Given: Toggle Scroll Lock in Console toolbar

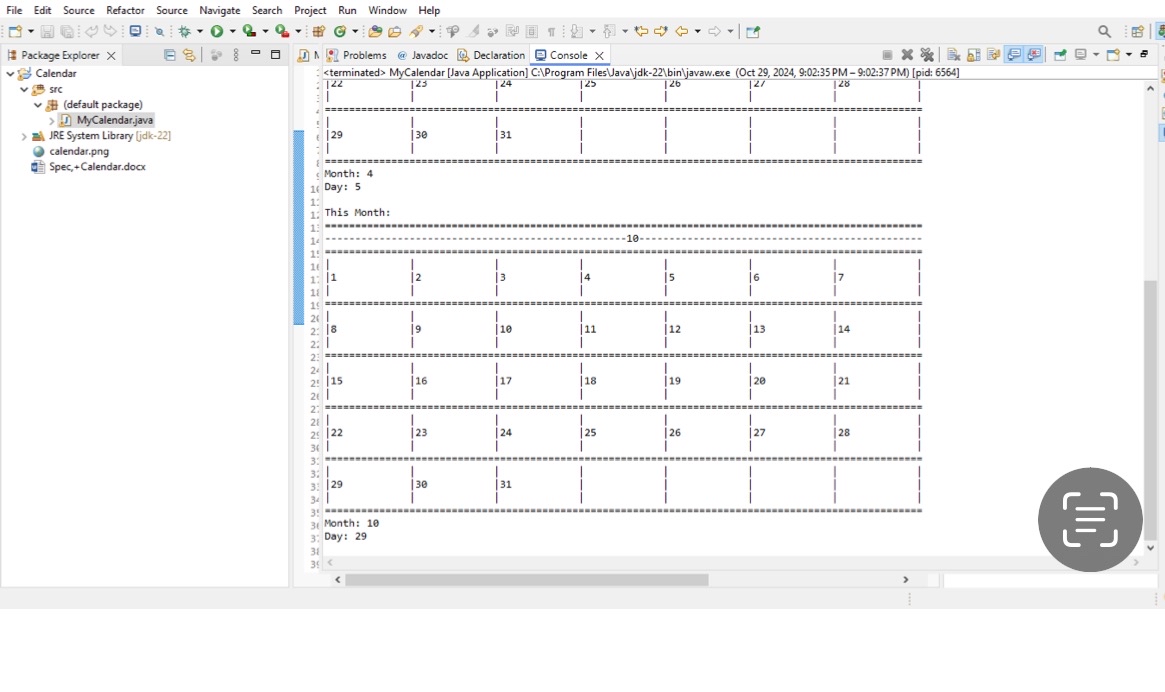Looking at the screenshot, I should click(x=974, y=55).
